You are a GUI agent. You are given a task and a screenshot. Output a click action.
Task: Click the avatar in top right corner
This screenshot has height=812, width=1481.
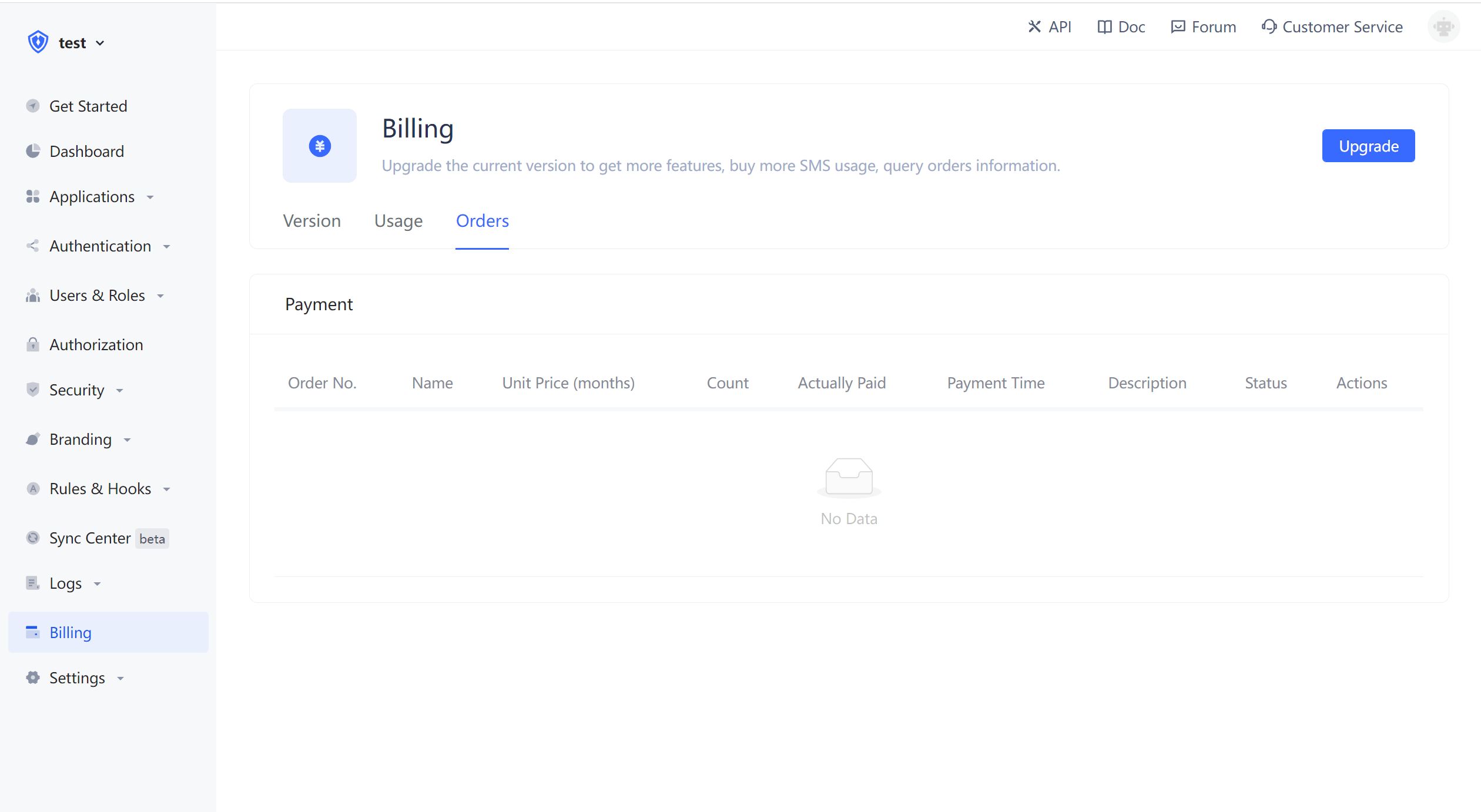click(1443, 26)
